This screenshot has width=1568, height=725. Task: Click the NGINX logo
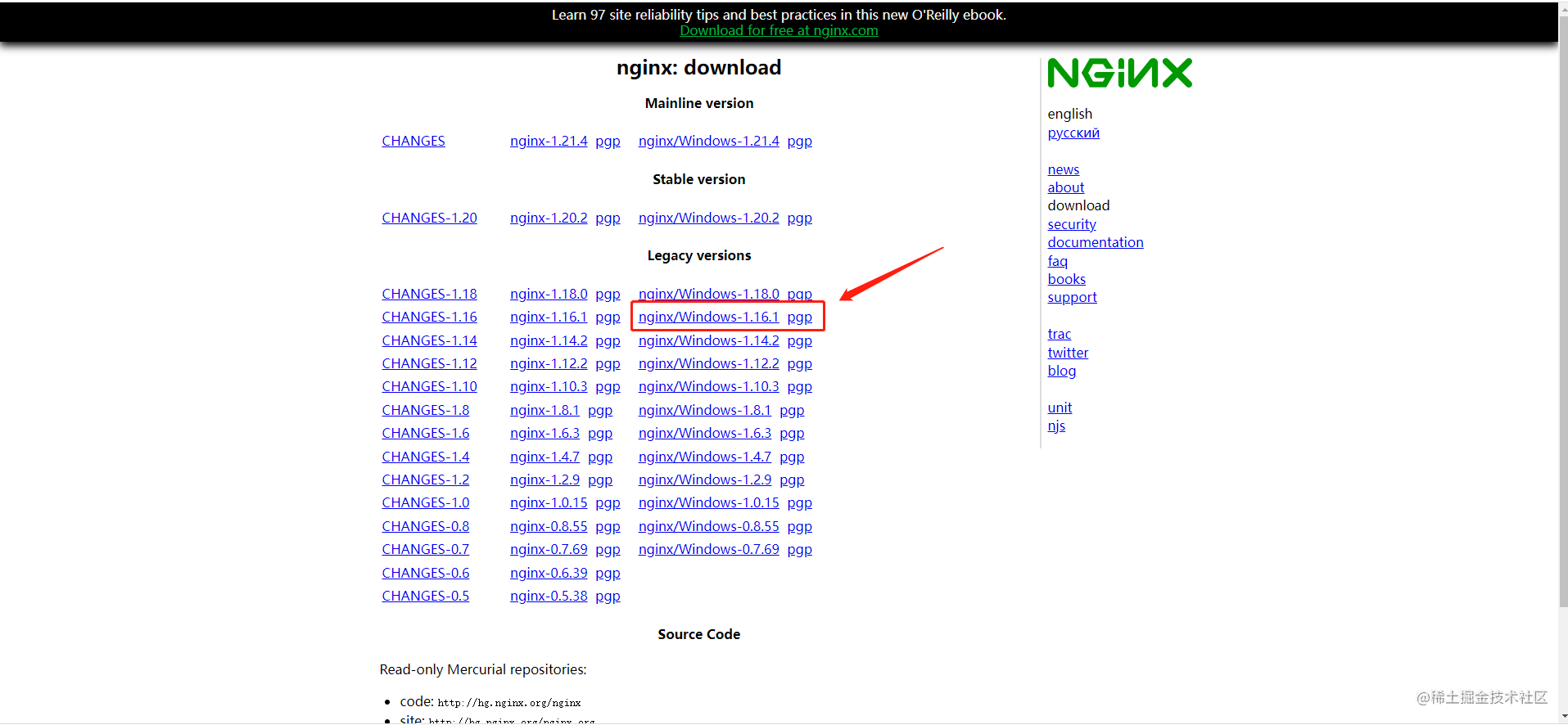(1119, 73)
